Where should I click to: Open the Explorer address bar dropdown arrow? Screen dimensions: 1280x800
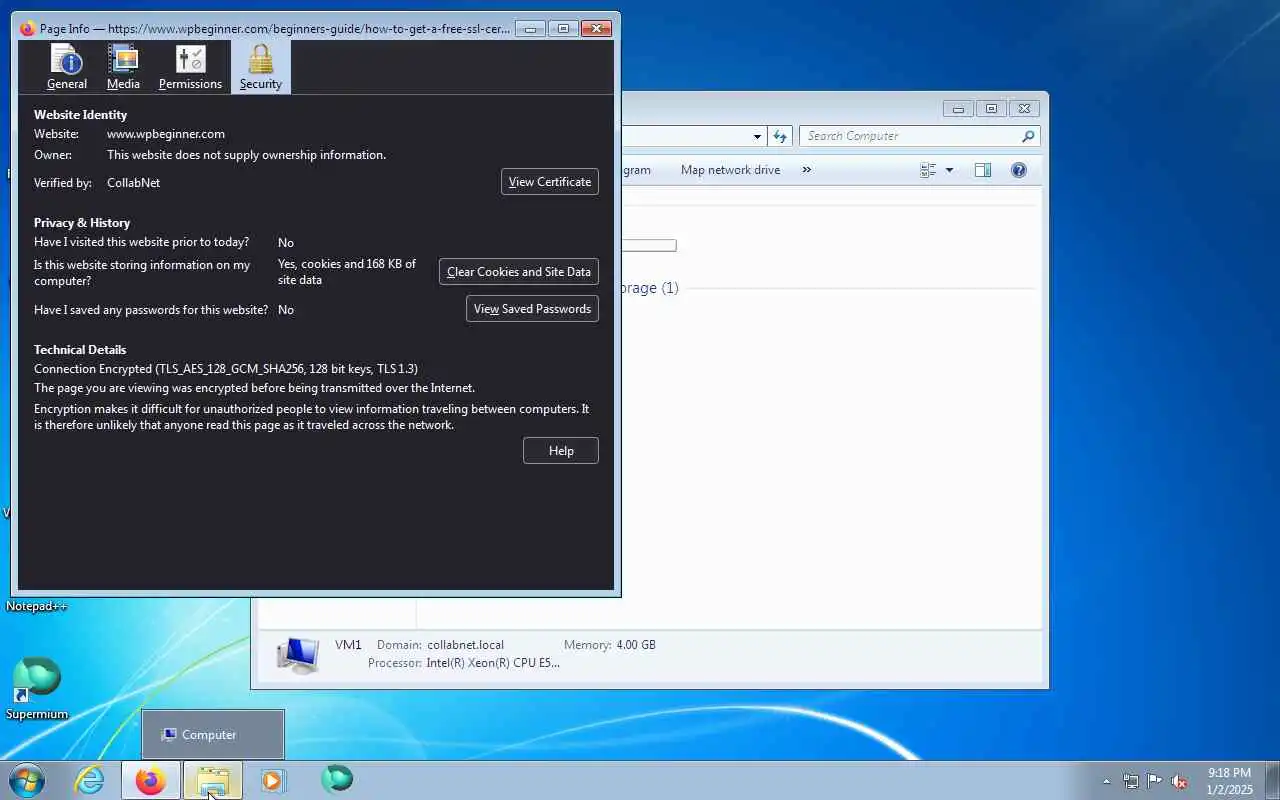tap(757, 136)
